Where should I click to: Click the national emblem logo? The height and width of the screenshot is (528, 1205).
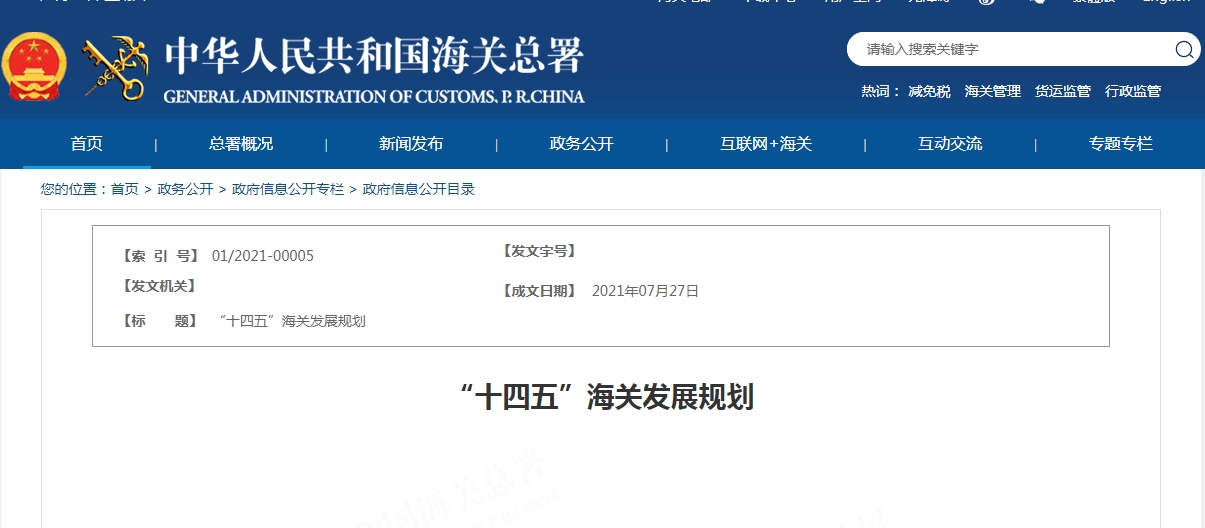pyautogui.click(x=34, y=67)
